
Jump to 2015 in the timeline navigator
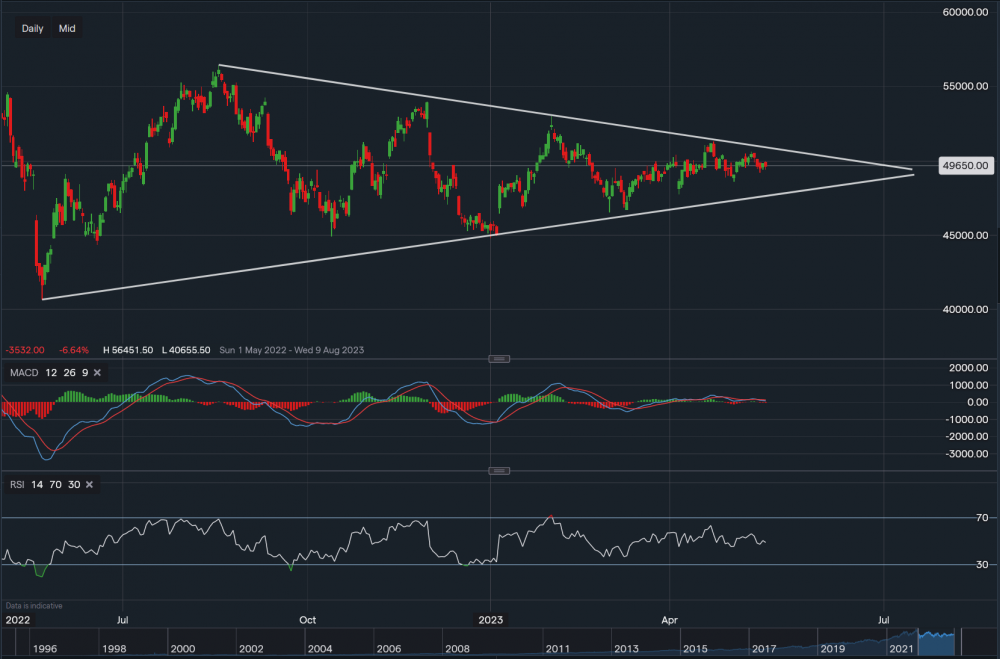coord(695,649)
